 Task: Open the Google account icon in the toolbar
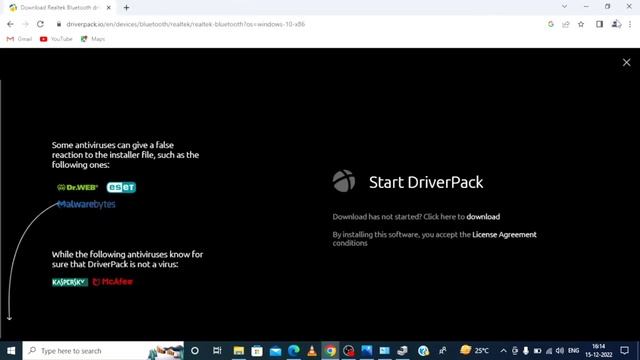[x=551, y=24]
